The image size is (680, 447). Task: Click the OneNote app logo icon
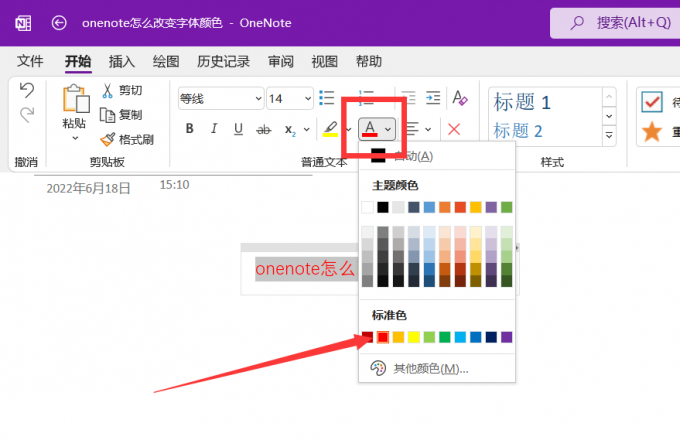[x=23, y=23]
